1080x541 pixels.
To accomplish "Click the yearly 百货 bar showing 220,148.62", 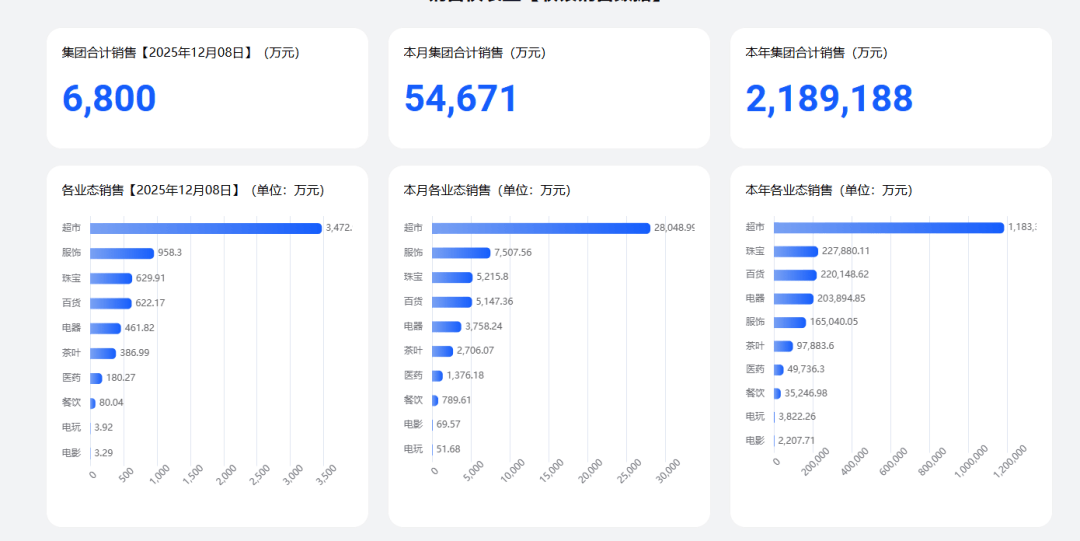I will coord(796,275).
